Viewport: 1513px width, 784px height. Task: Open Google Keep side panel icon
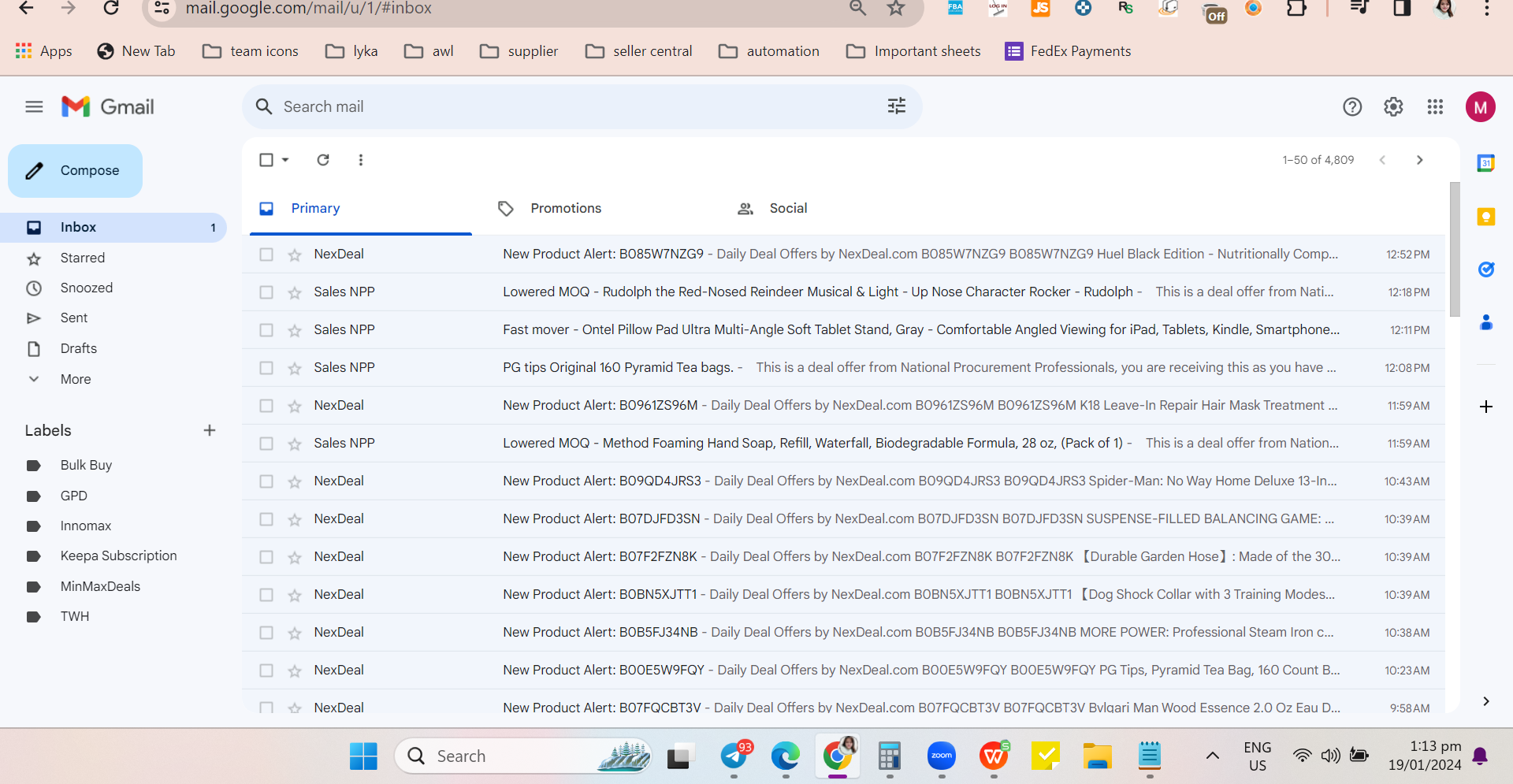[1486, 217]
